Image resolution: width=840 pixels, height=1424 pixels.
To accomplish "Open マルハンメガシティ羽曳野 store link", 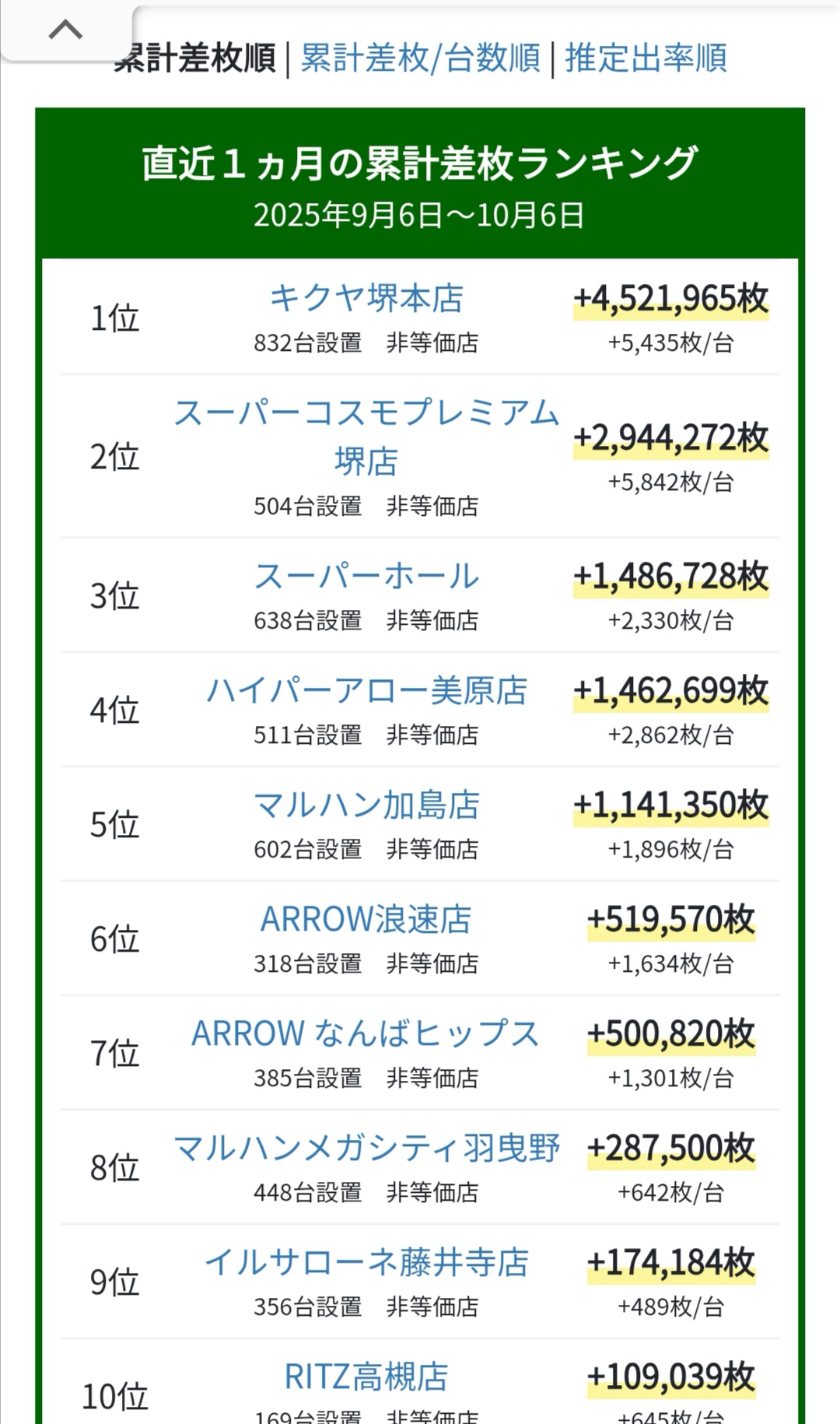I will pos(366,1149).
